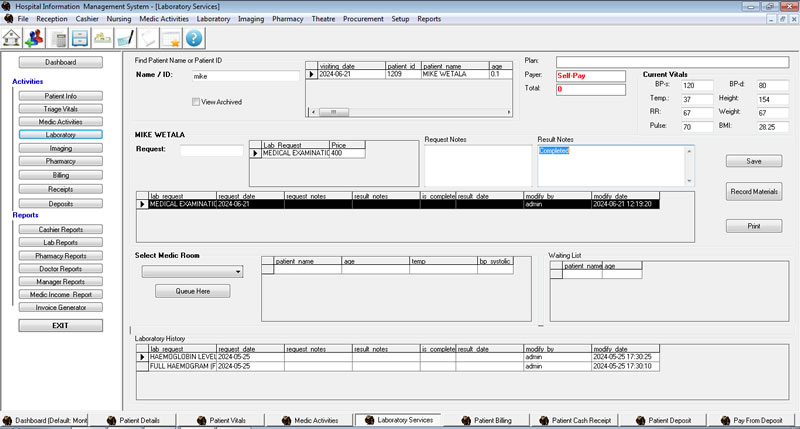Screen dimensions: 800x429
Task: Click the add patient people icon
Action: 36,38
